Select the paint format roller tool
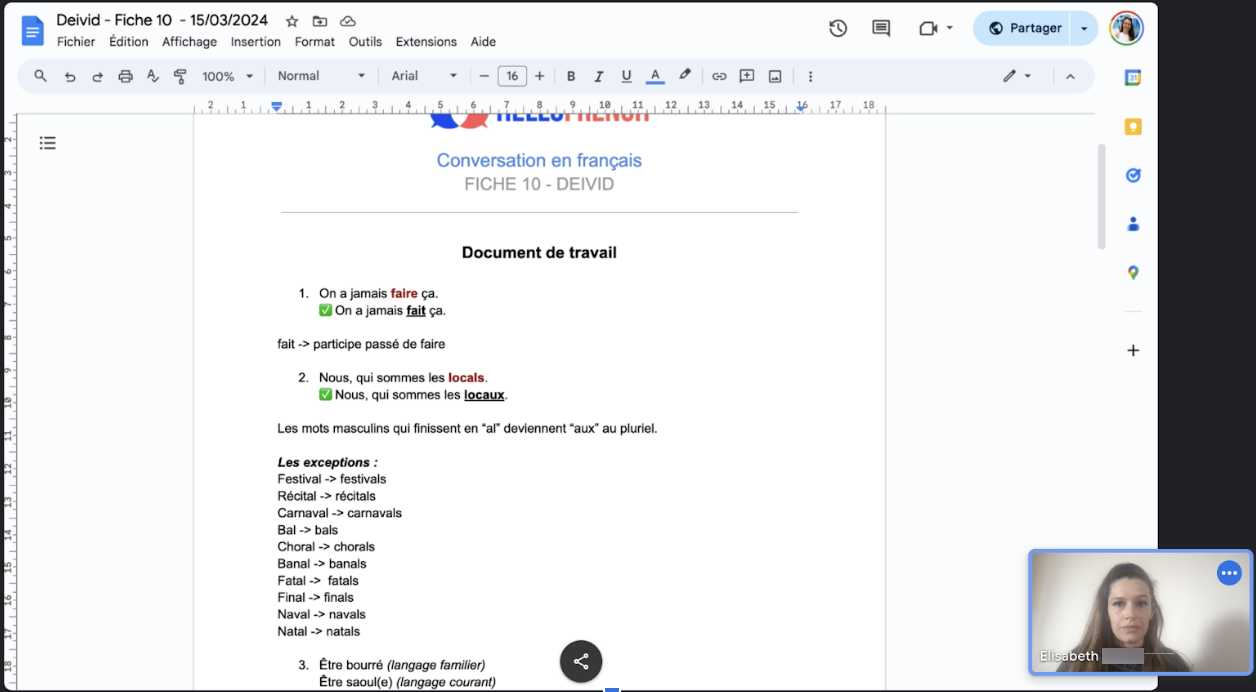The width and height of the screenshot is (1256, 692). (x=181, y=76)
